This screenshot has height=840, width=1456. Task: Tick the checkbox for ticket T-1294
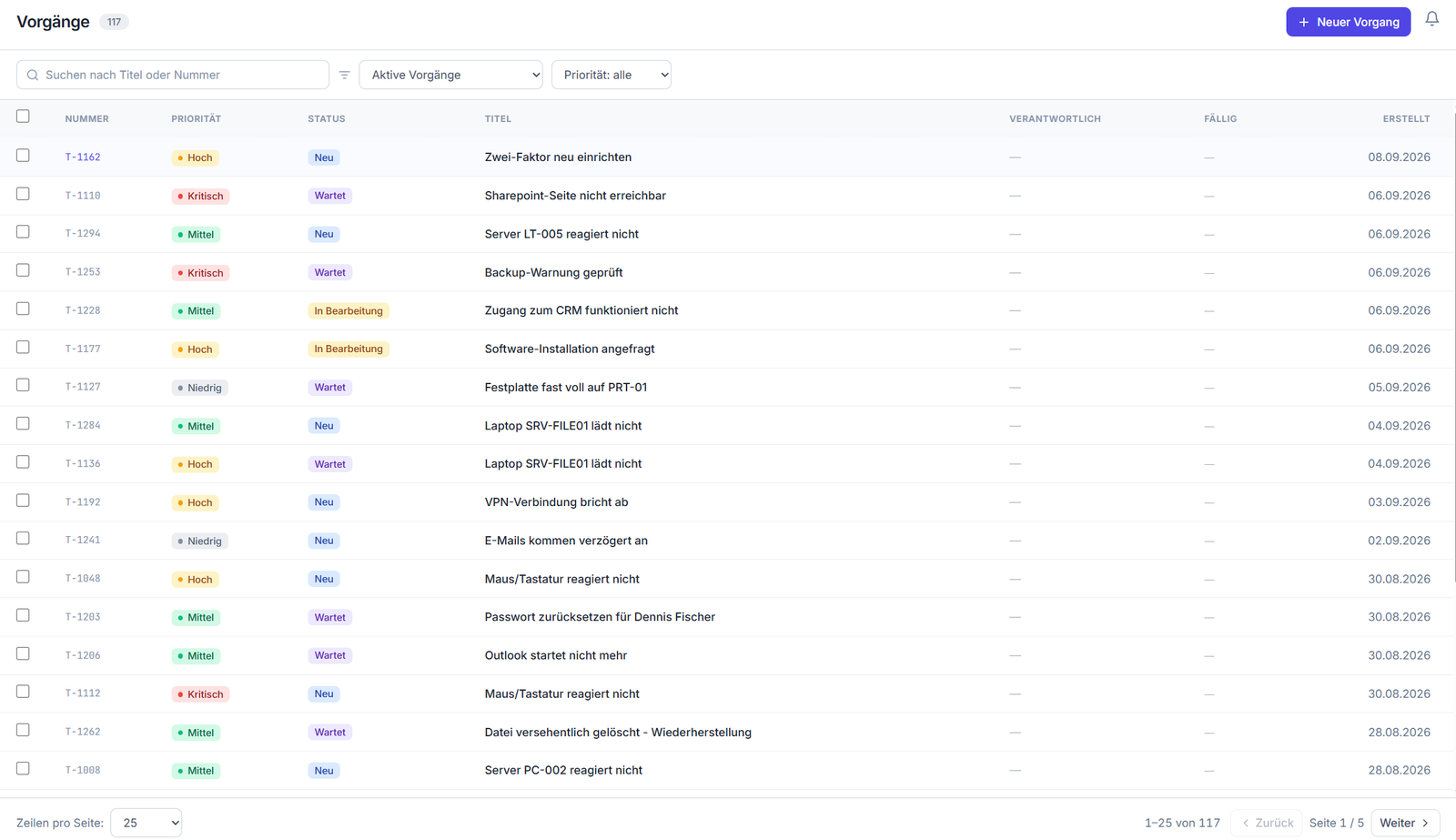(23, 232)
